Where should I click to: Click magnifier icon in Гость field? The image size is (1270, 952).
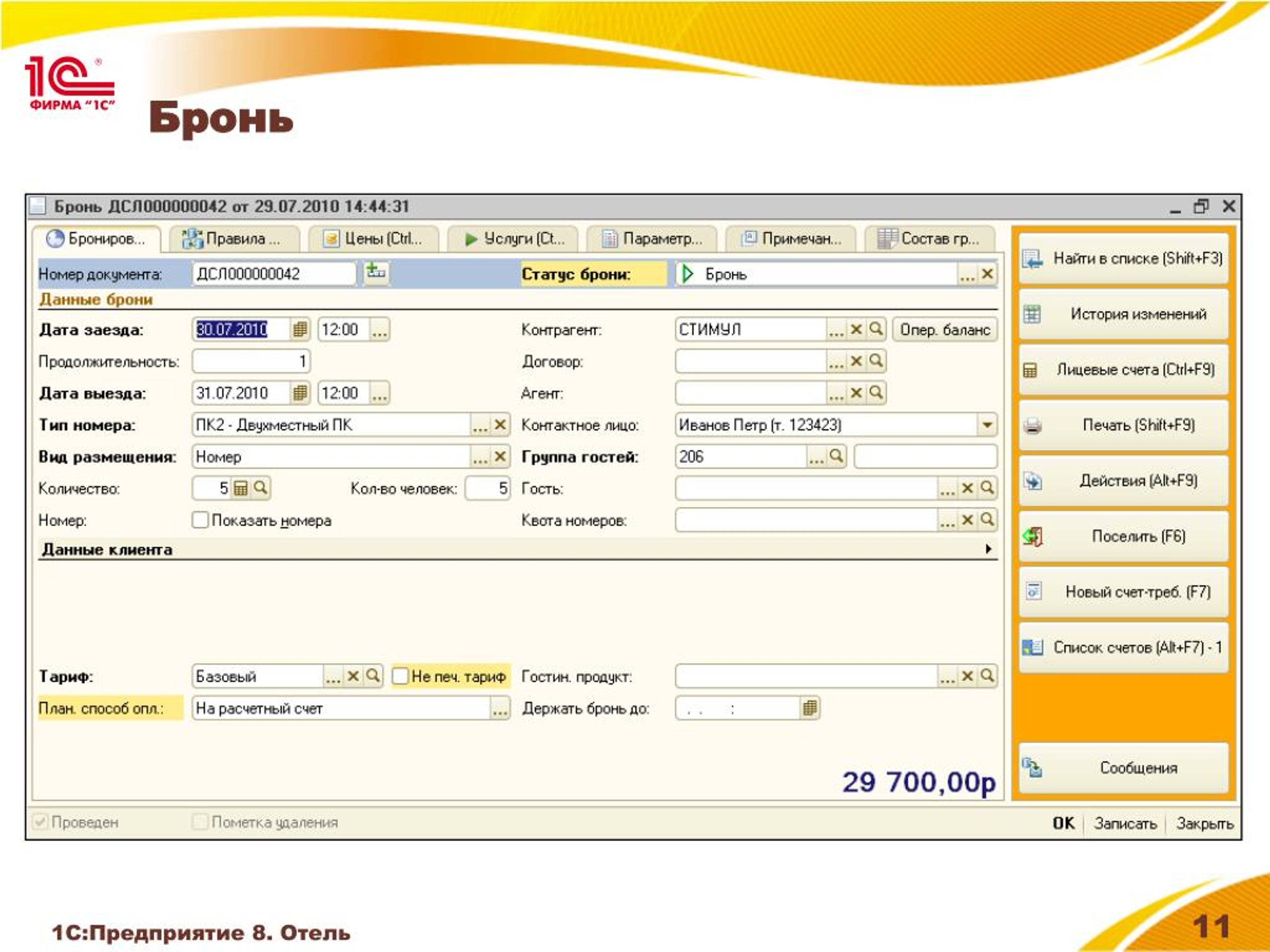(x=987, y=488)
